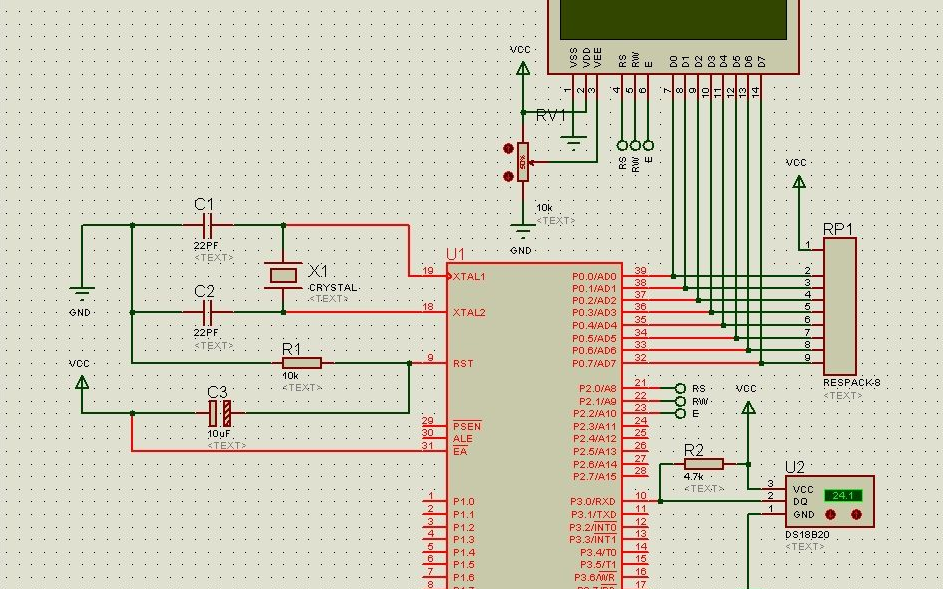Viewport: 943px width, 589px height.
Task: Click the 22PF value under C2
Action: pyautogui.click(x=206, y=333)
